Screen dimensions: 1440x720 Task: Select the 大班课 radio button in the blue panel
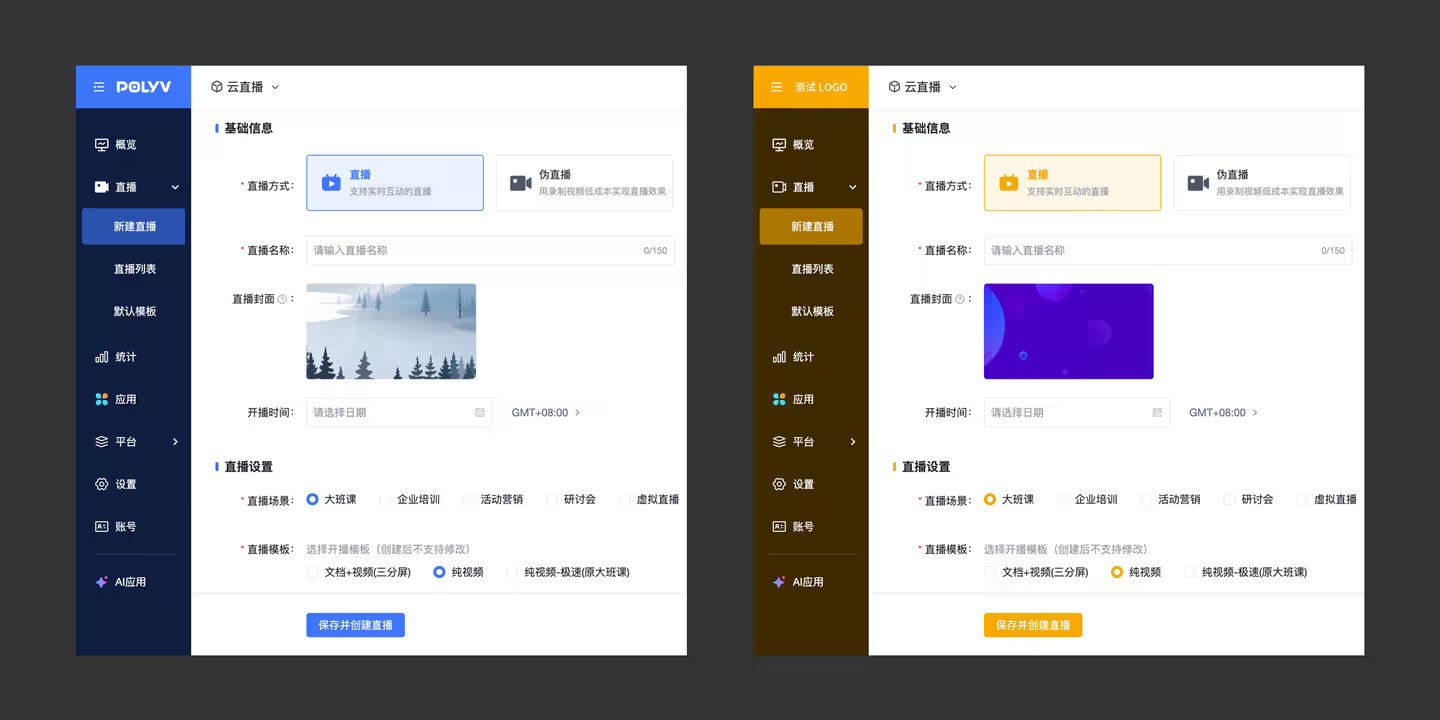[x=313, y=499]
